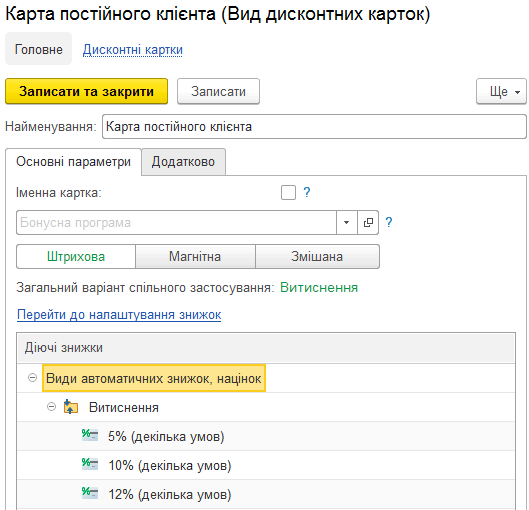
Task: Click the discount icon of 10% row
Action: click(90, 464)
